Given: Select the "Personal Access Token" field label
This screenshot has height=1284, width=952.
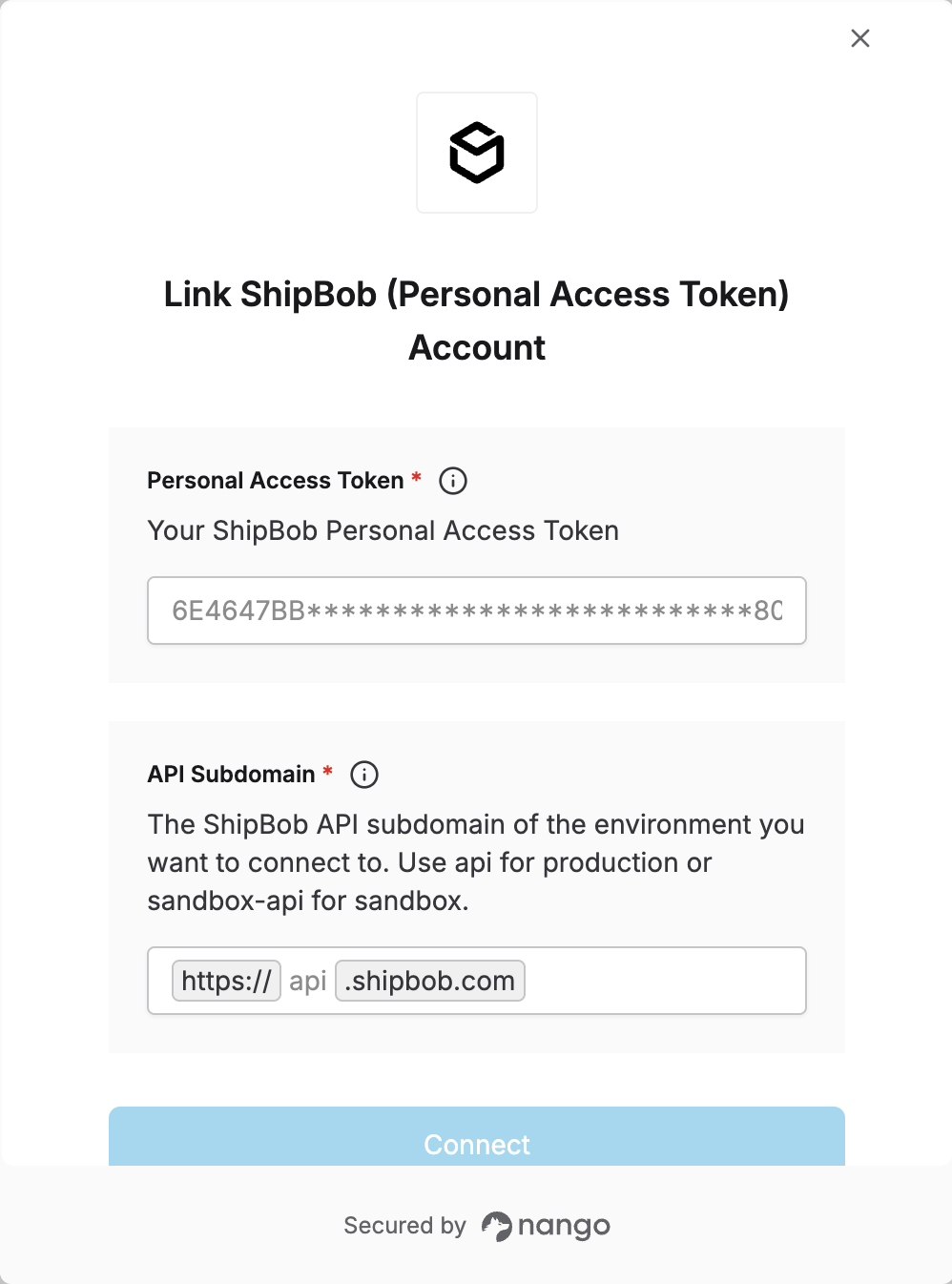Looking at the screenshot, I should coord(276,481).
